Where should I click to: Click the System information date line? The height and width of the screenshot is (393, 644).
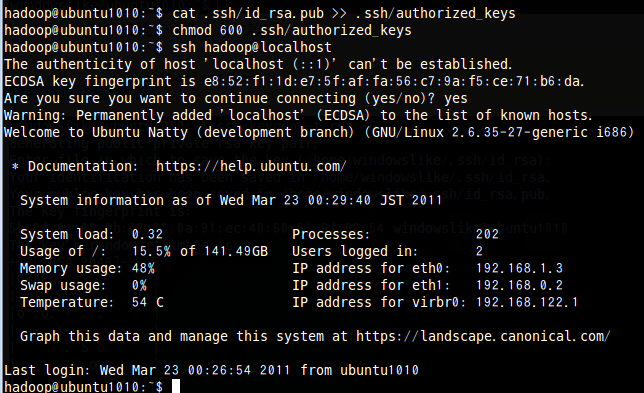pos(231,200)
